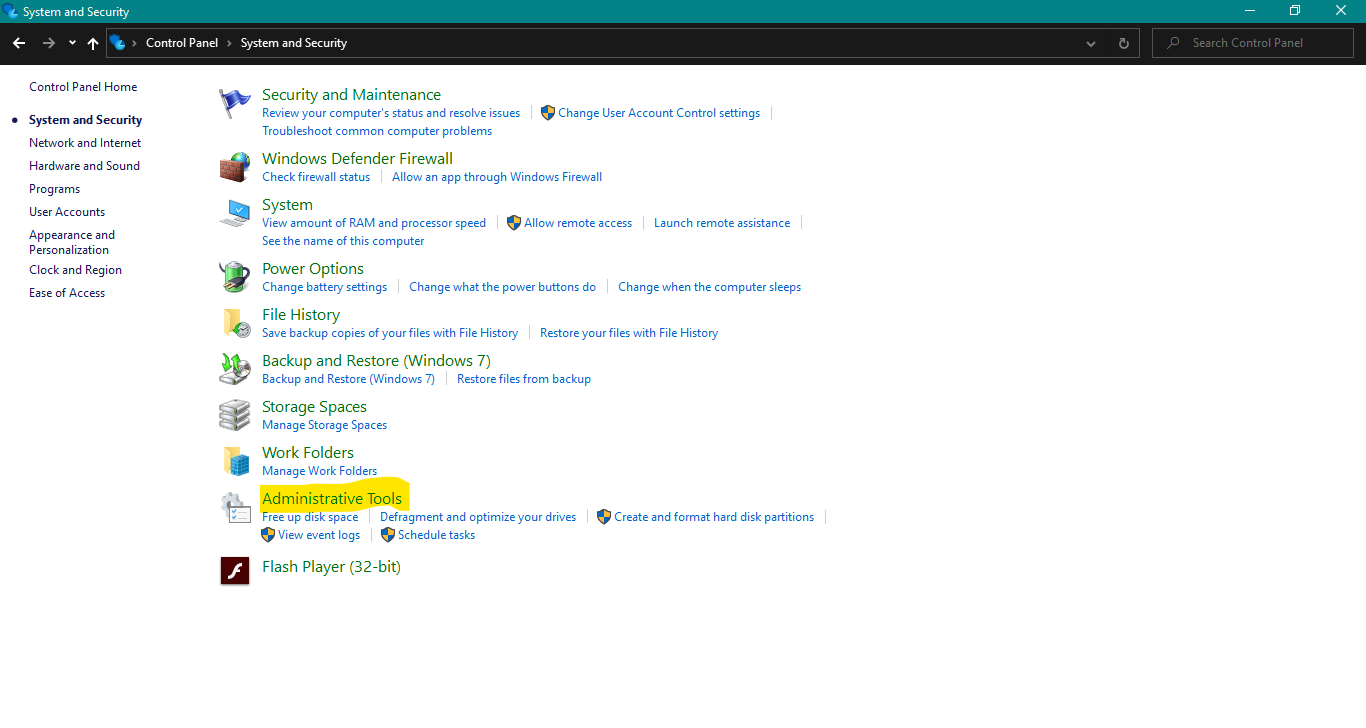Screen dimensions: 1366x728
Task: Click the Control Panel icon in address bar
Action: pos(119,43)
